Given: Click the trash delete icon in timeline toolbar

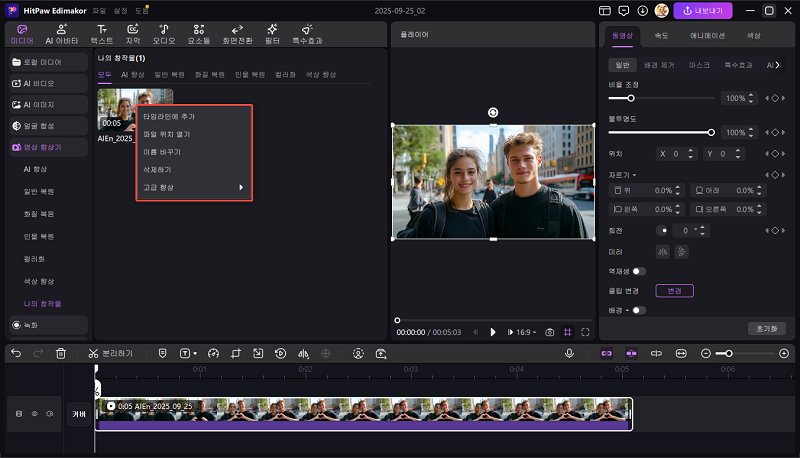Looking at the screenshot, I should 61,353.
